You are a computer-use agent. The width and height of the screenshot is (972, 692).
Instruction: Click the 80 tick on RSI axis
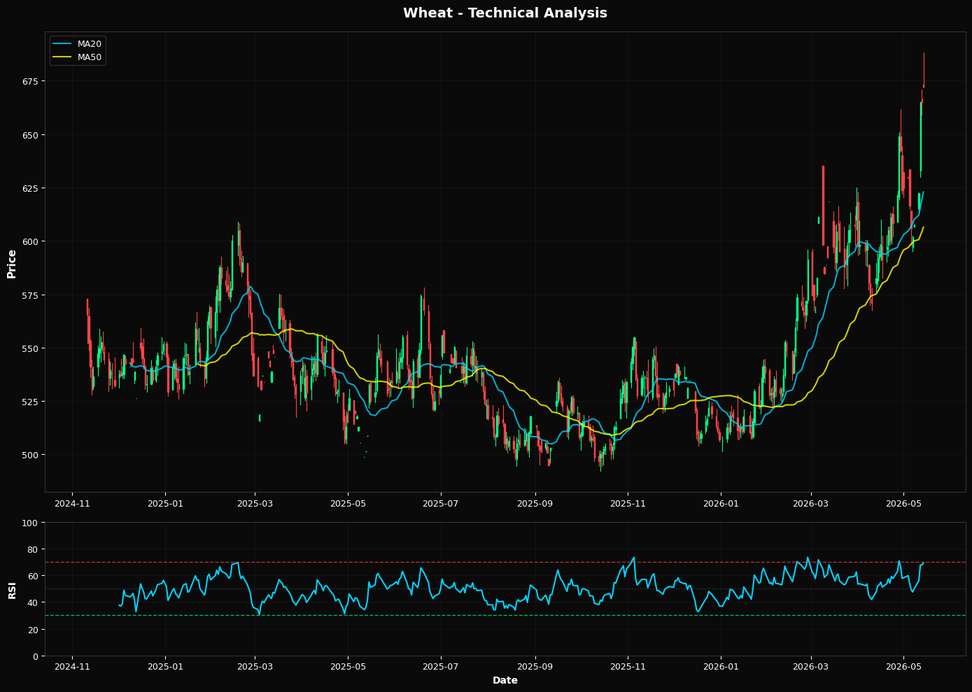(x=35, y=549)
